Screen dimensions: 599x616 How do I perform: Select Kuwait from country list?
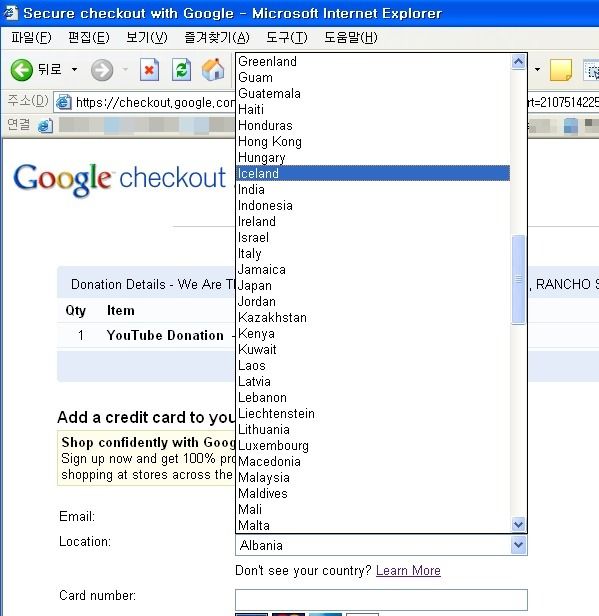click(373, 349)
